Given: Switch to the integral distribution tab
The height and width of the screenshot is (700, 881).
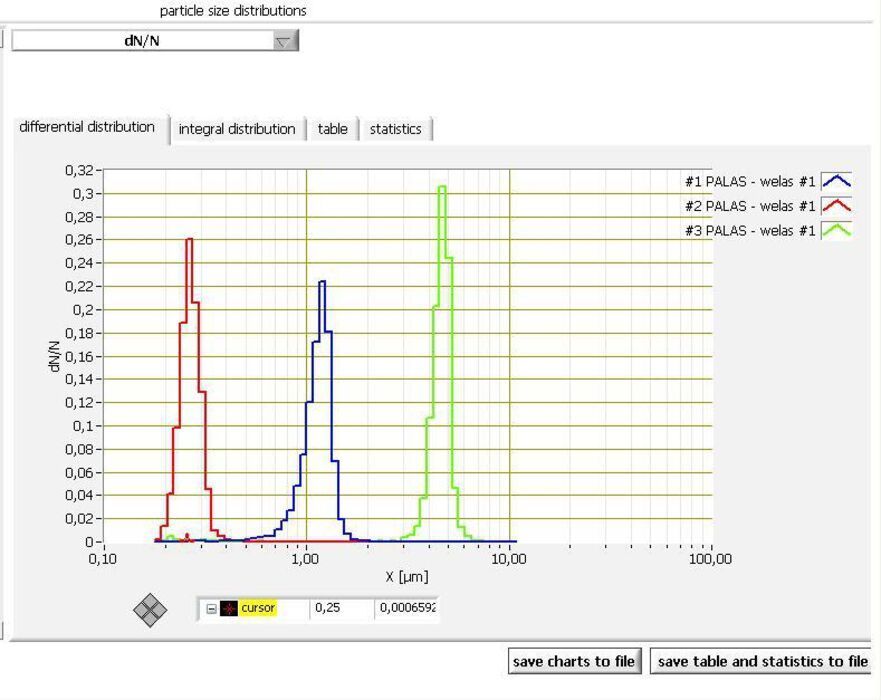Looking at the screenshot, I should [x=237, y=129].
